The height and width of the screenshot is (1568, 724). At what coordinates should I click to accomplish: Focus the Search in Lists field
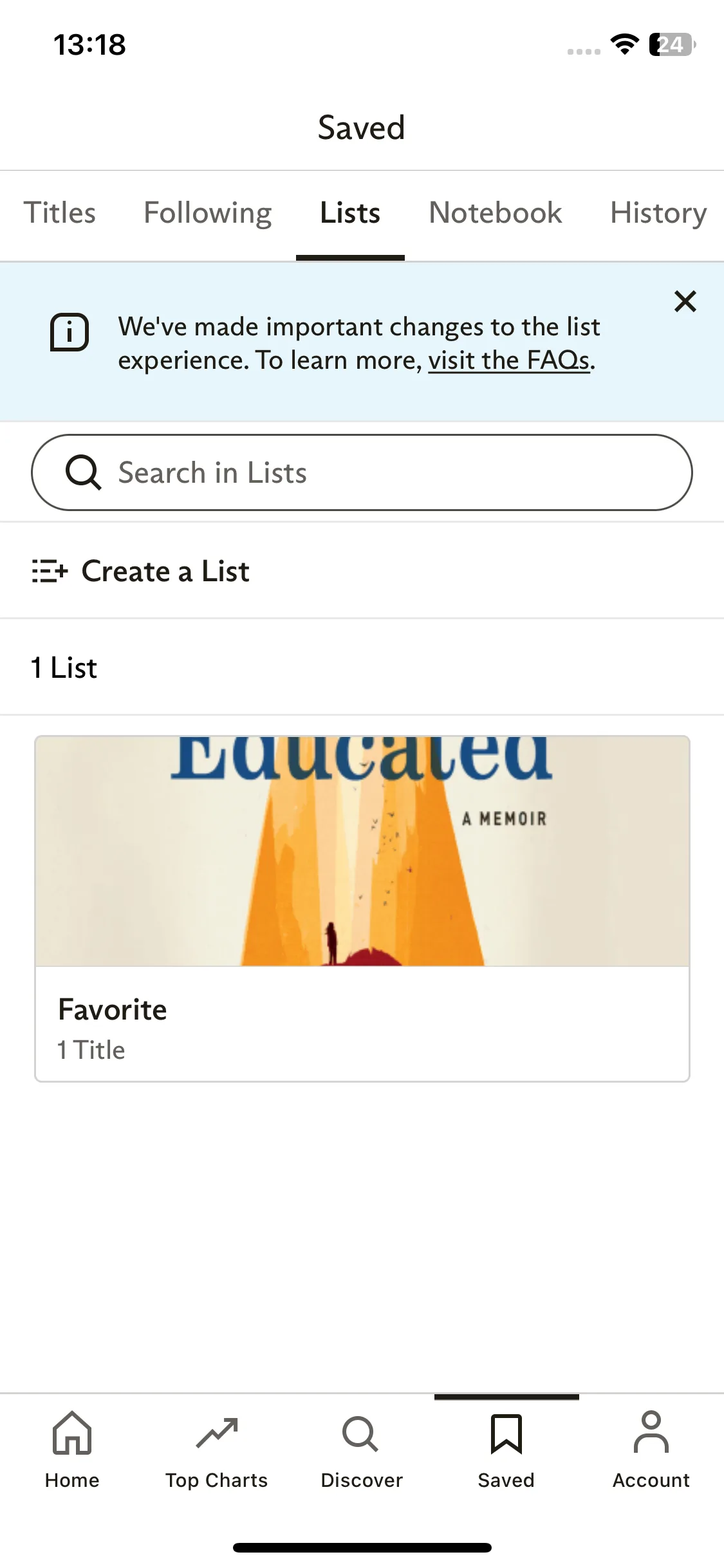click(x=362, y=472)
